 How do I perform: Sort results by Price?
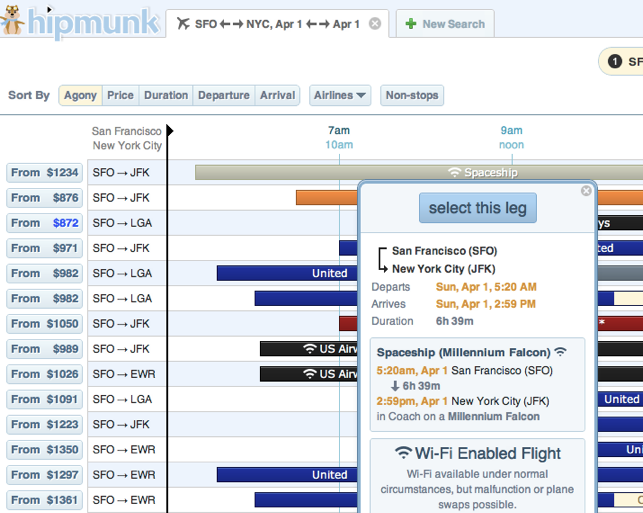[120, 95]
